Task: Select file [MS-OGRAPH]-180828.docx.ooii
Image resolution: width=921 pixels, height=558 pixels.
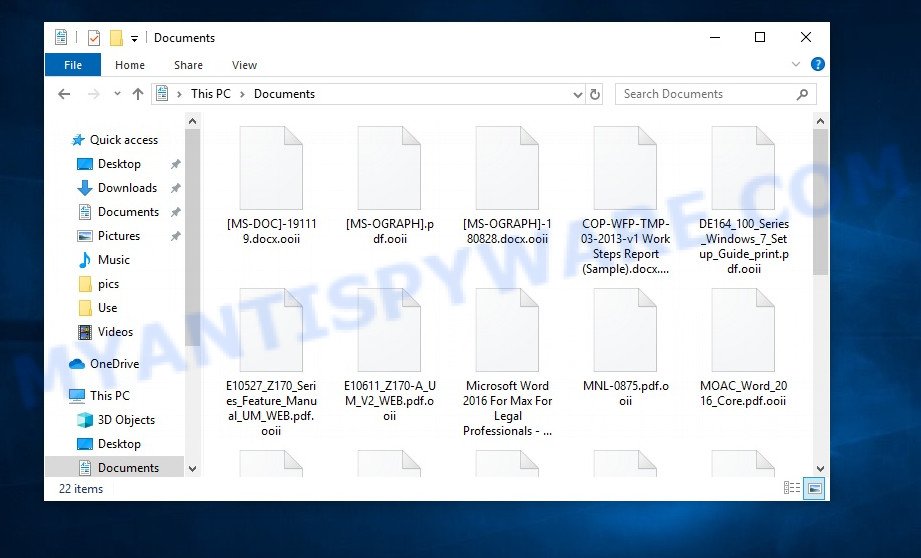Action: pyautogui.click(x=507, y=186)
